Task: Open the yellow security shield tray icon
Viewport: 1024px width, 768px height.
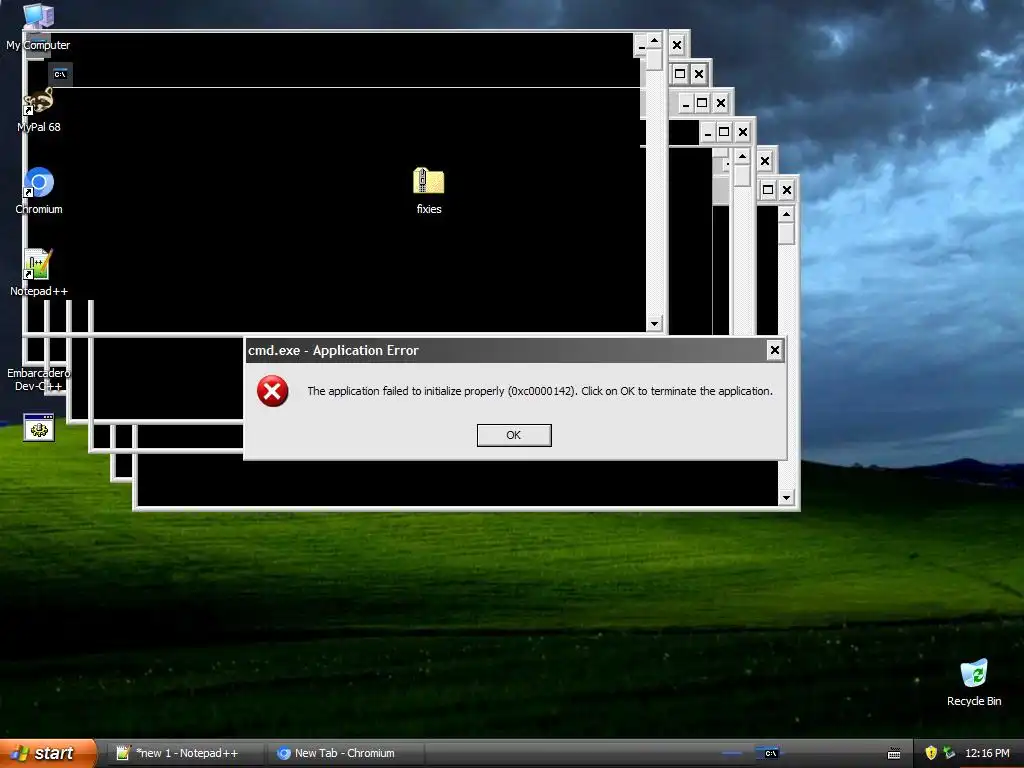Action: click(x=931, y=753)
